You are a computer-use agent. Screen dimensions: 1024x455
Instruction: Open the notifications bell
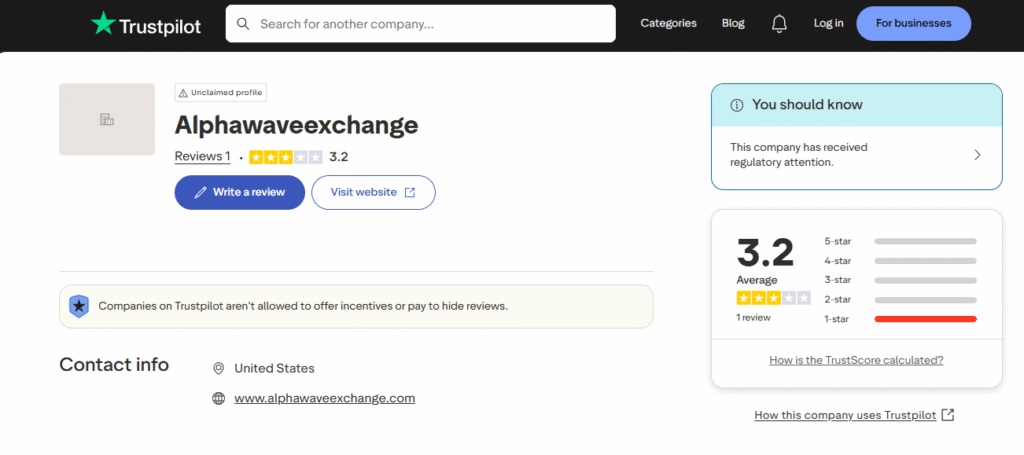click(779, 23)
